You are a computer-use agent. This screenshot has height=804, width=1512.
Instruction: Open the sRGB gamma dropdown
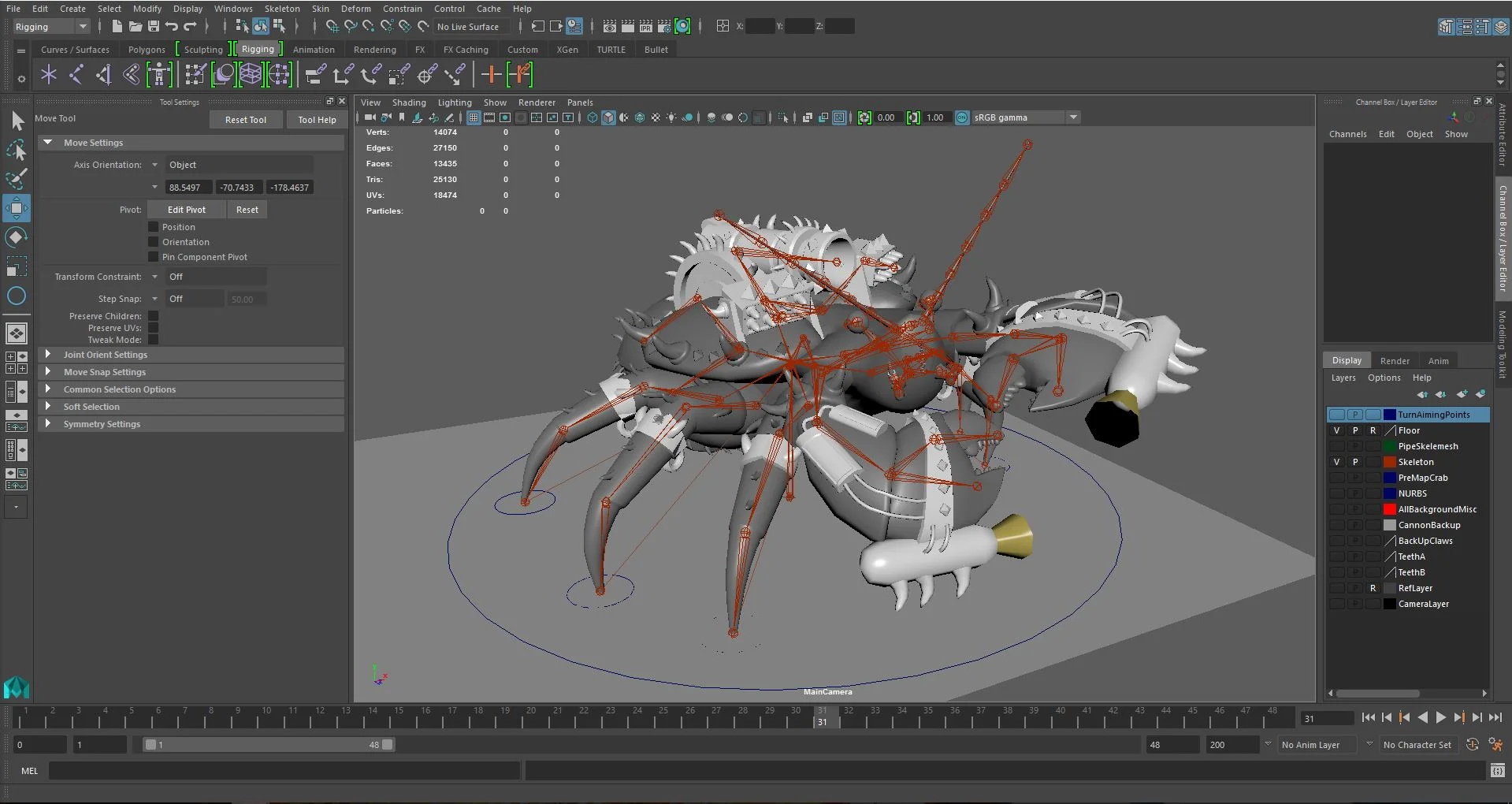(x=1073, y=117)
